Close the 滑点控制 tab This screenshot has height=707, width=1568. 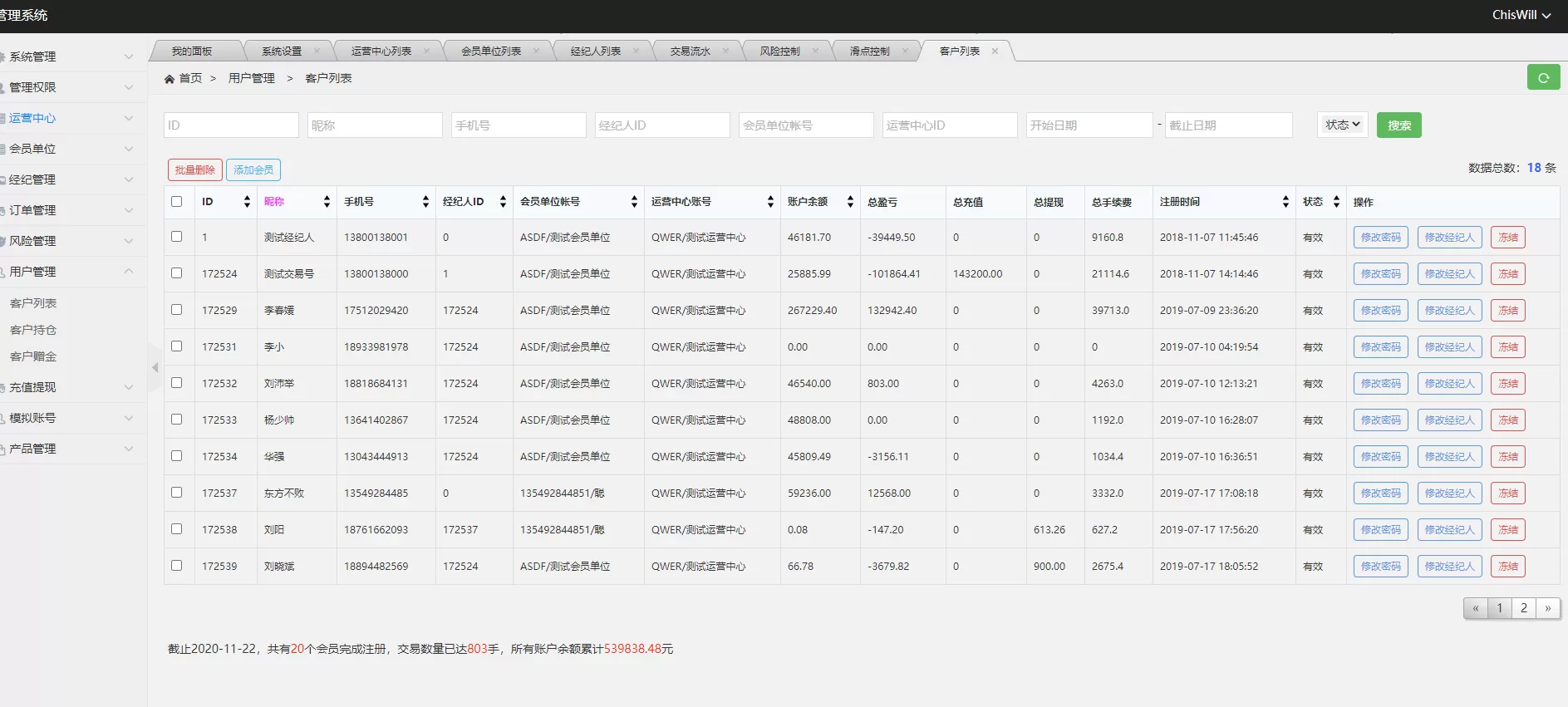click(x=905, y=51)
